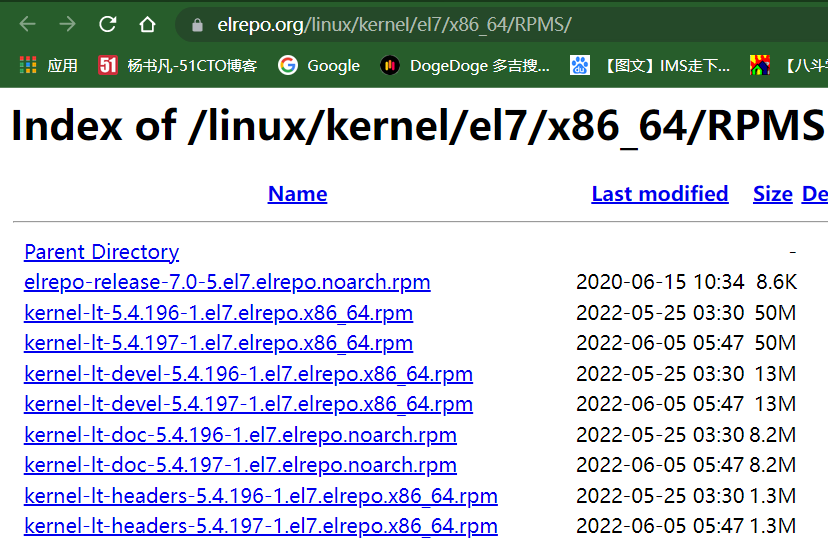Download kernel-lt-headers-5.4.196-1 rpm file

point(261,496)
